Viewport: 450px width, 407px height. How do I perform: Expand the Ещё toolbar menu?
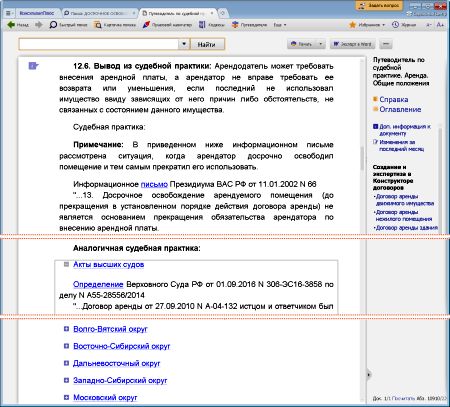pyautogui.click(x=280, y=25)
